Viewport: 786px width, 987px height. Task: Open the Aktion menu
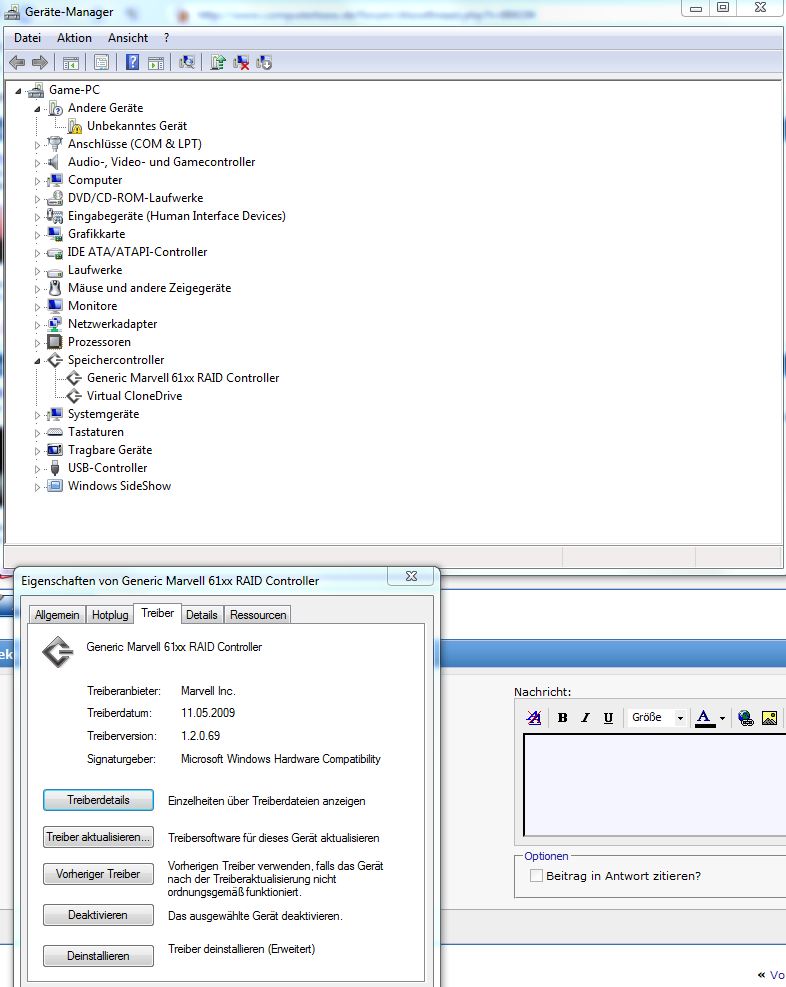pos(74,38)
